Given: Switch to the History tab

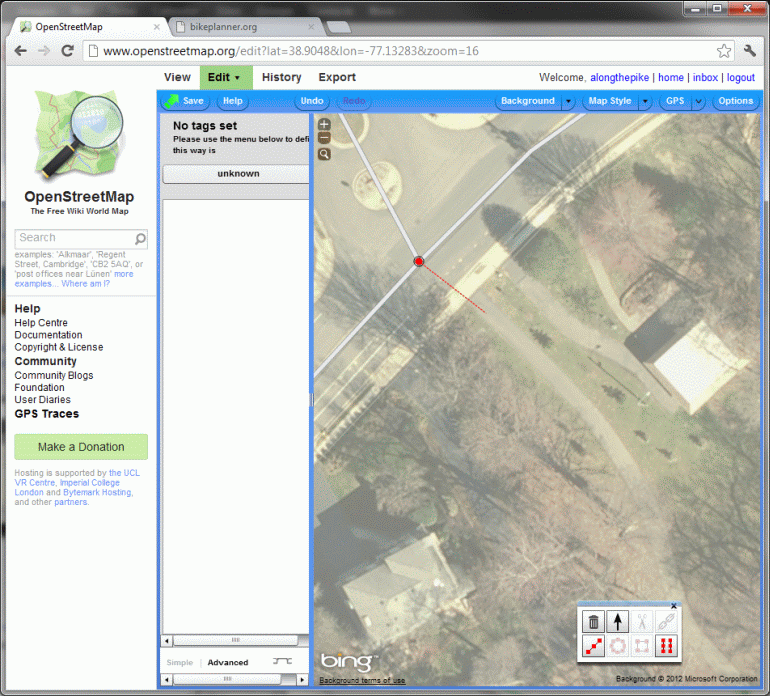Looking at the screenshot, I should (x=281, y=78).
